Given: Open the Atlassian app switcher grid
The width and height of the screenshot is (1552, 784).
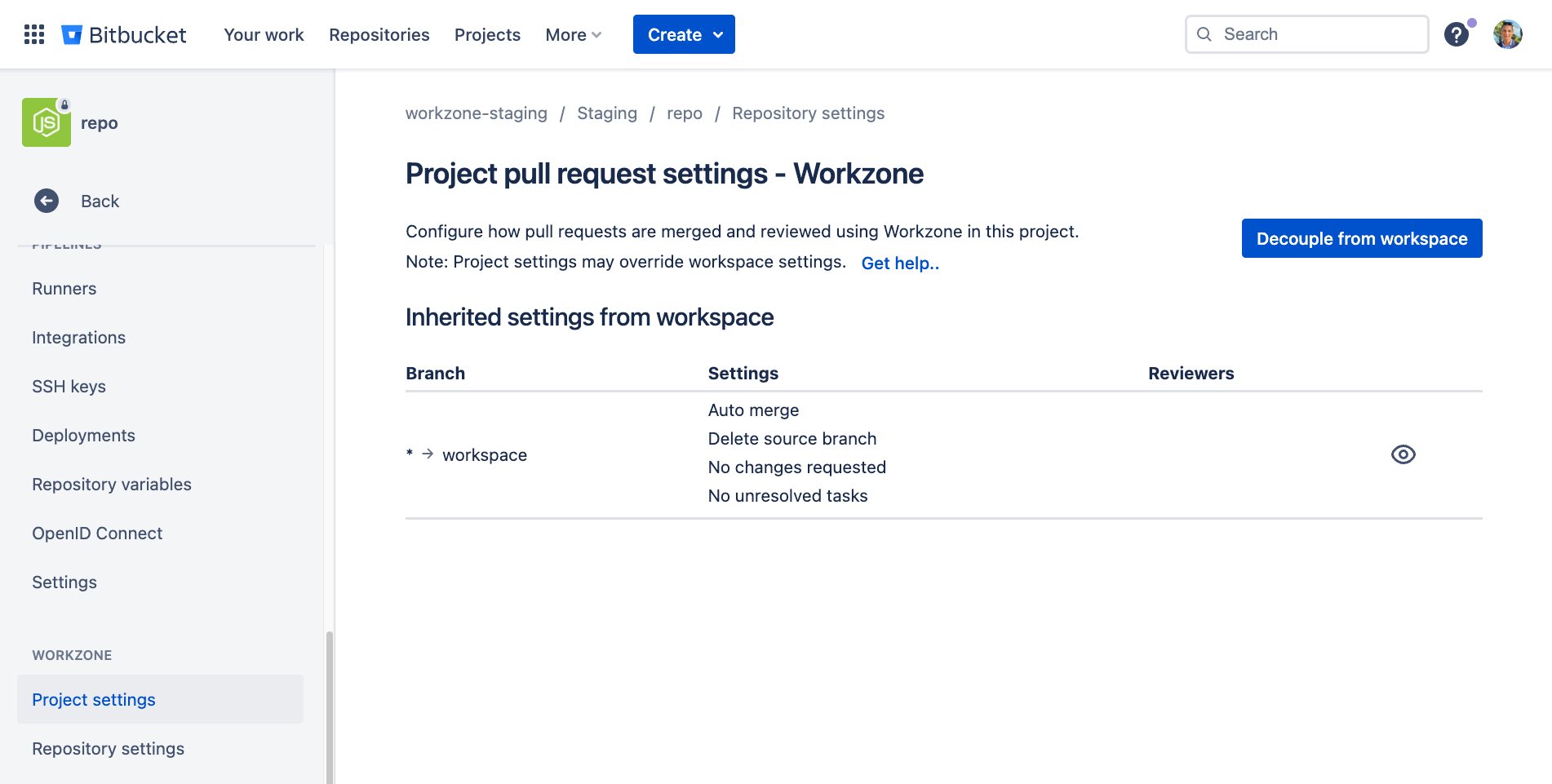Looking at the screenshot, I should click(33, 33).
